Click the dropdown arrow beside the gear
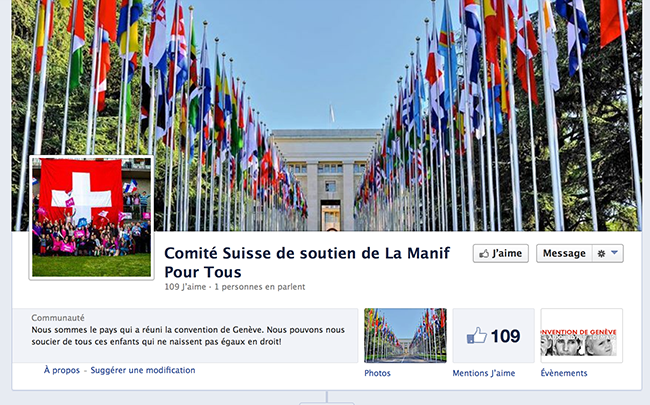Screen dimensions: 650x405 (x=614, y=253)
